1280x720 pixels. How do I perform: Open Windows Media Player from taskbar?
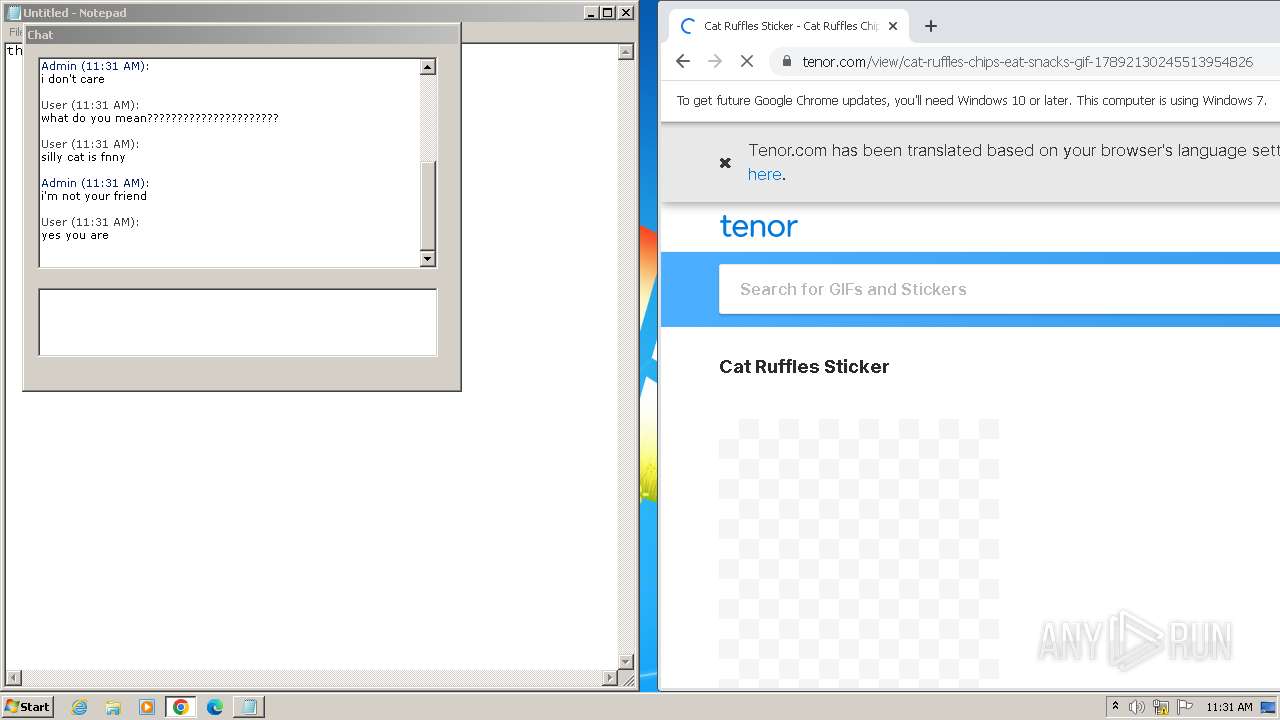point(147,707)
